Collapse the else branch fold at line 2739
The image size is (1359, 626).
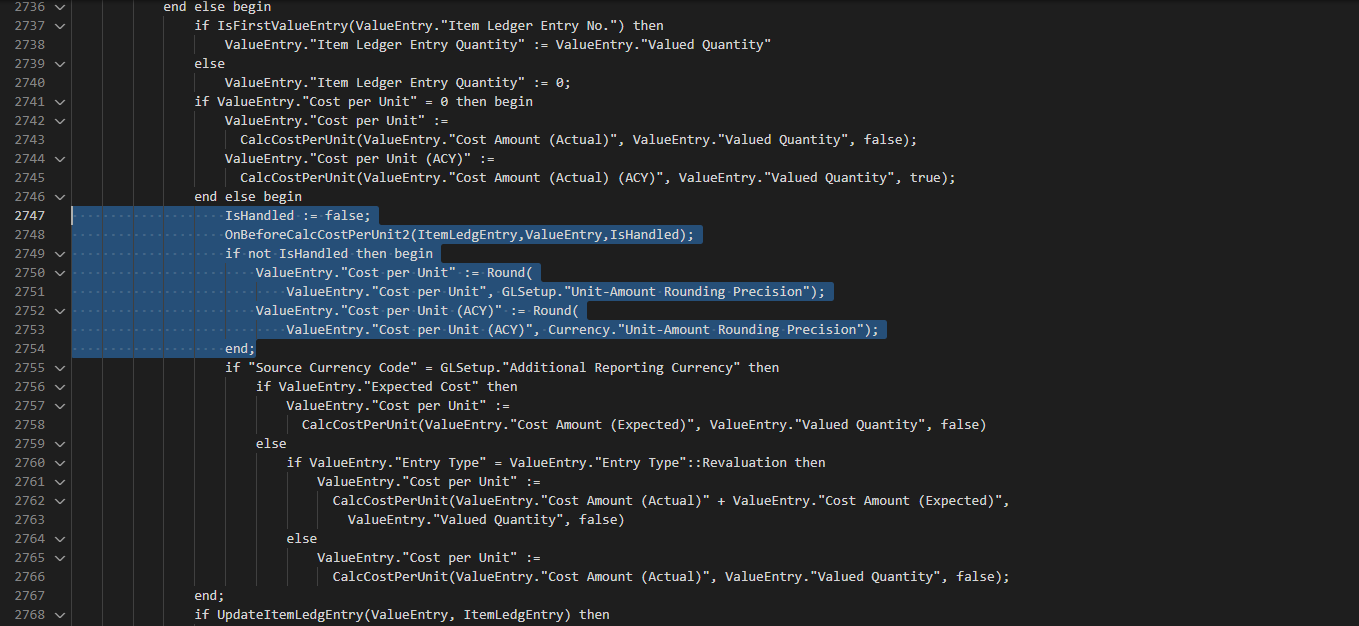60,63
